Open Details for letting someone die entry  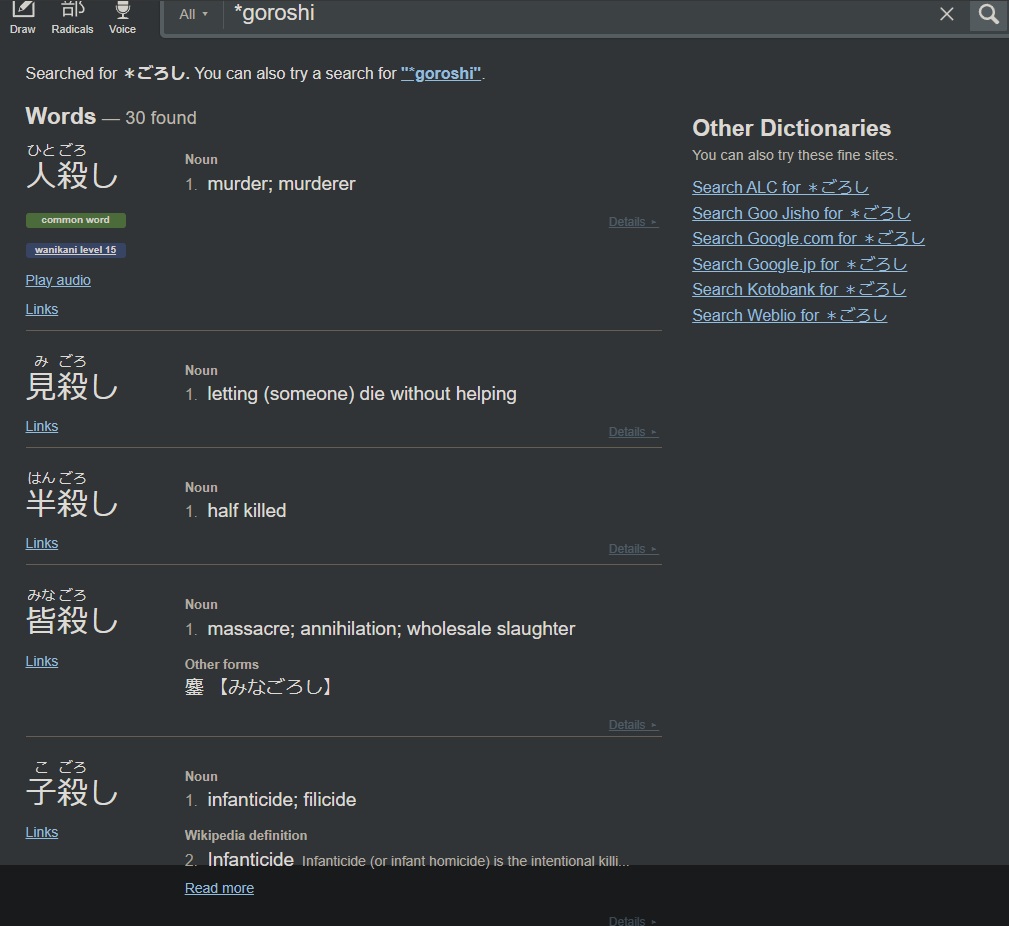click(633, 432)
